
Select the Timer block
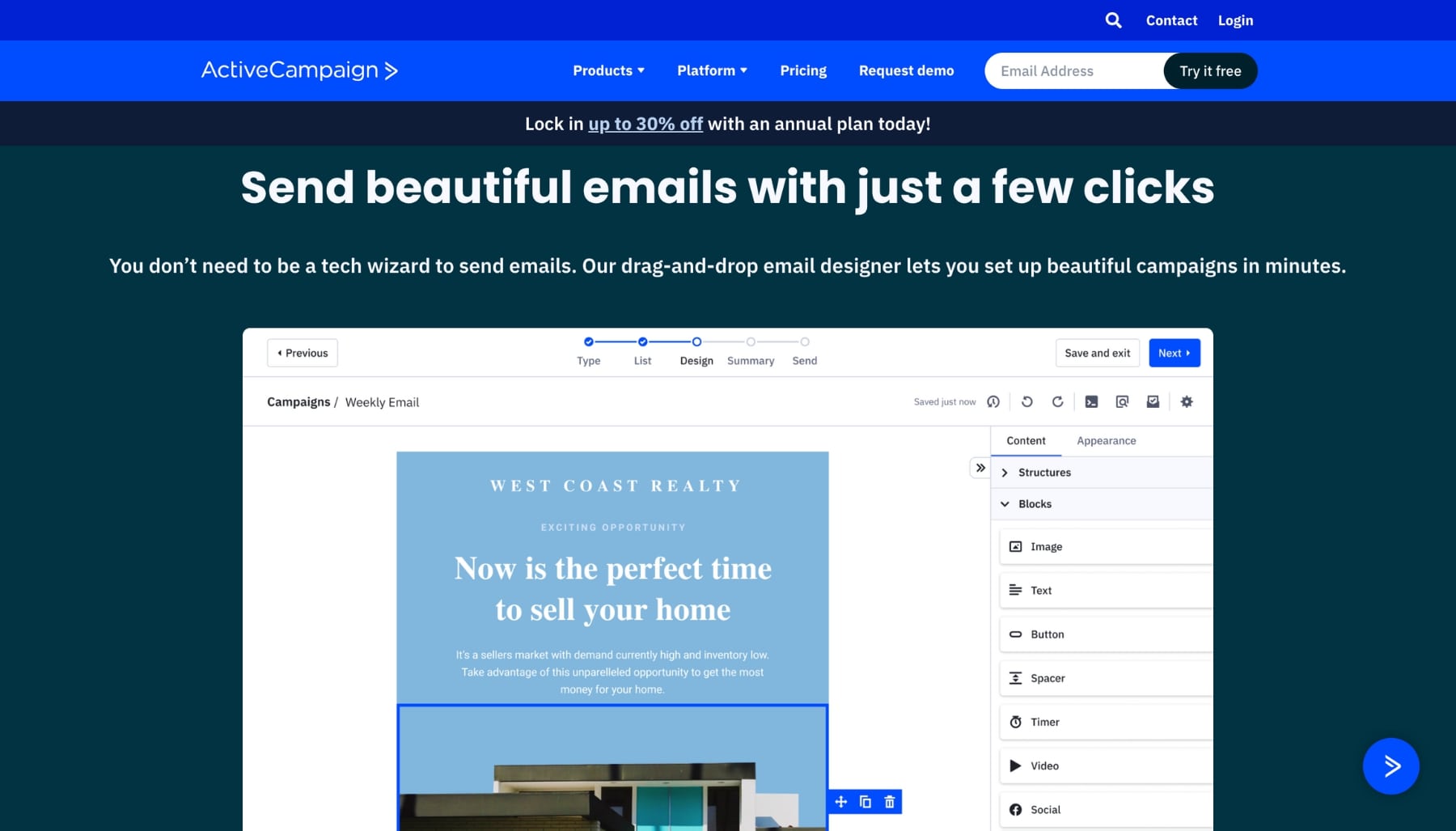1106,722
